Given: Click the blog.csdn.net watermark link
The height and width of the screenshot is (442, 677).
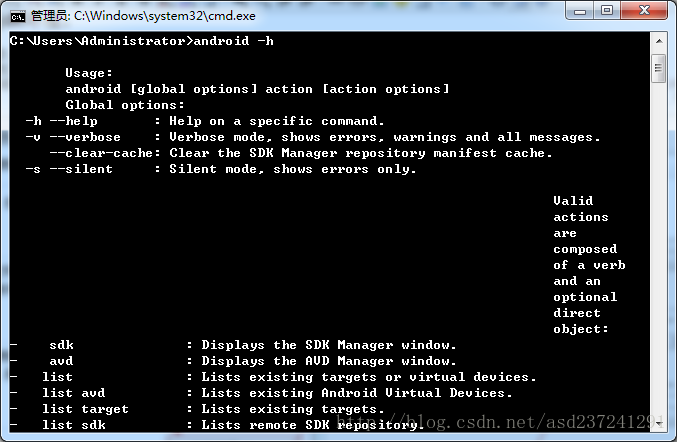Looking at the screenshot, I should 500,422.
